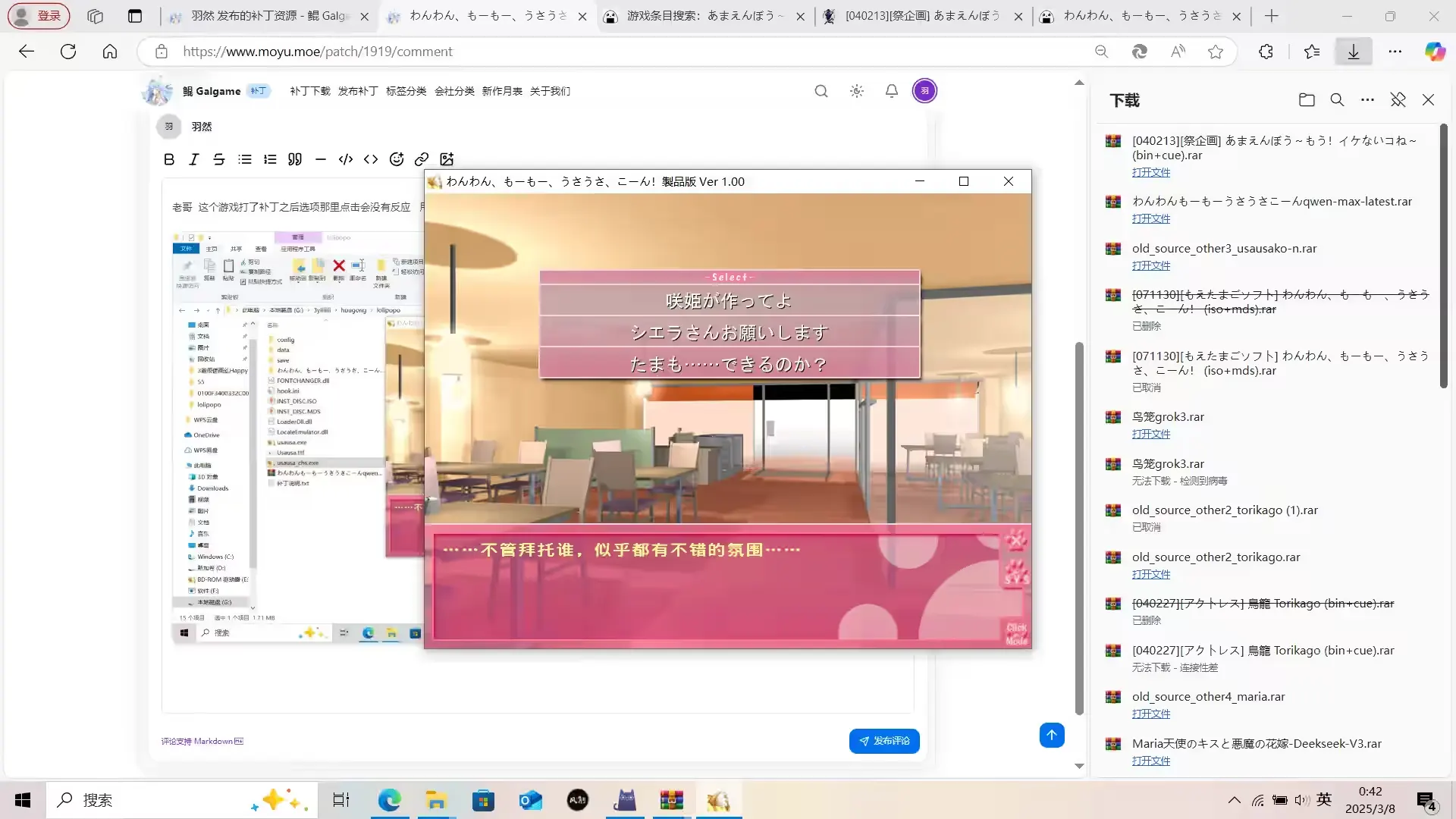Open 评论支持 Markdown link
The image size is (1456, 819).
[x=202, y=742]
